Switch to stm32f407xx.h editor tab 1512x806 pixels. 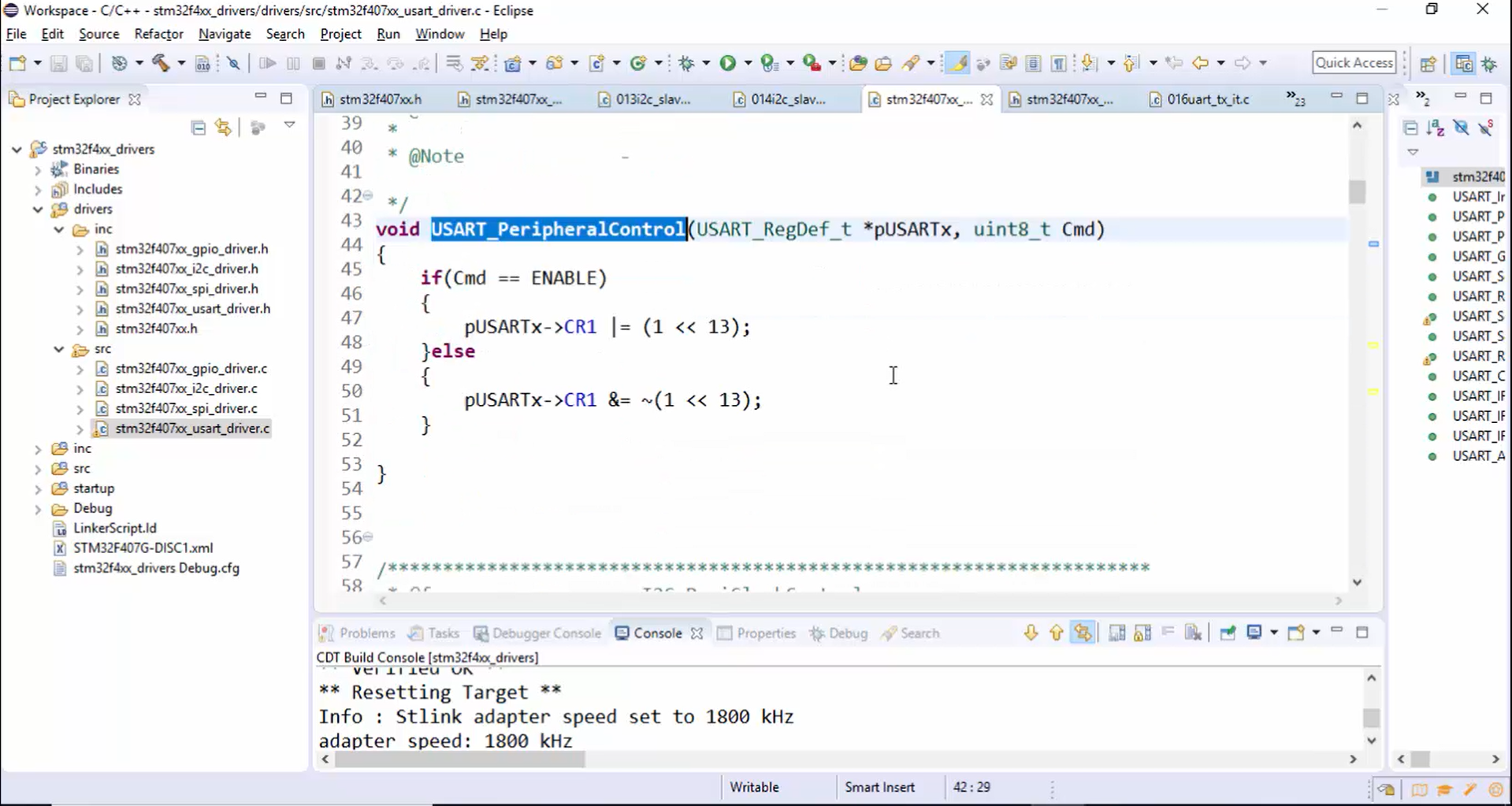coord(380,99)
